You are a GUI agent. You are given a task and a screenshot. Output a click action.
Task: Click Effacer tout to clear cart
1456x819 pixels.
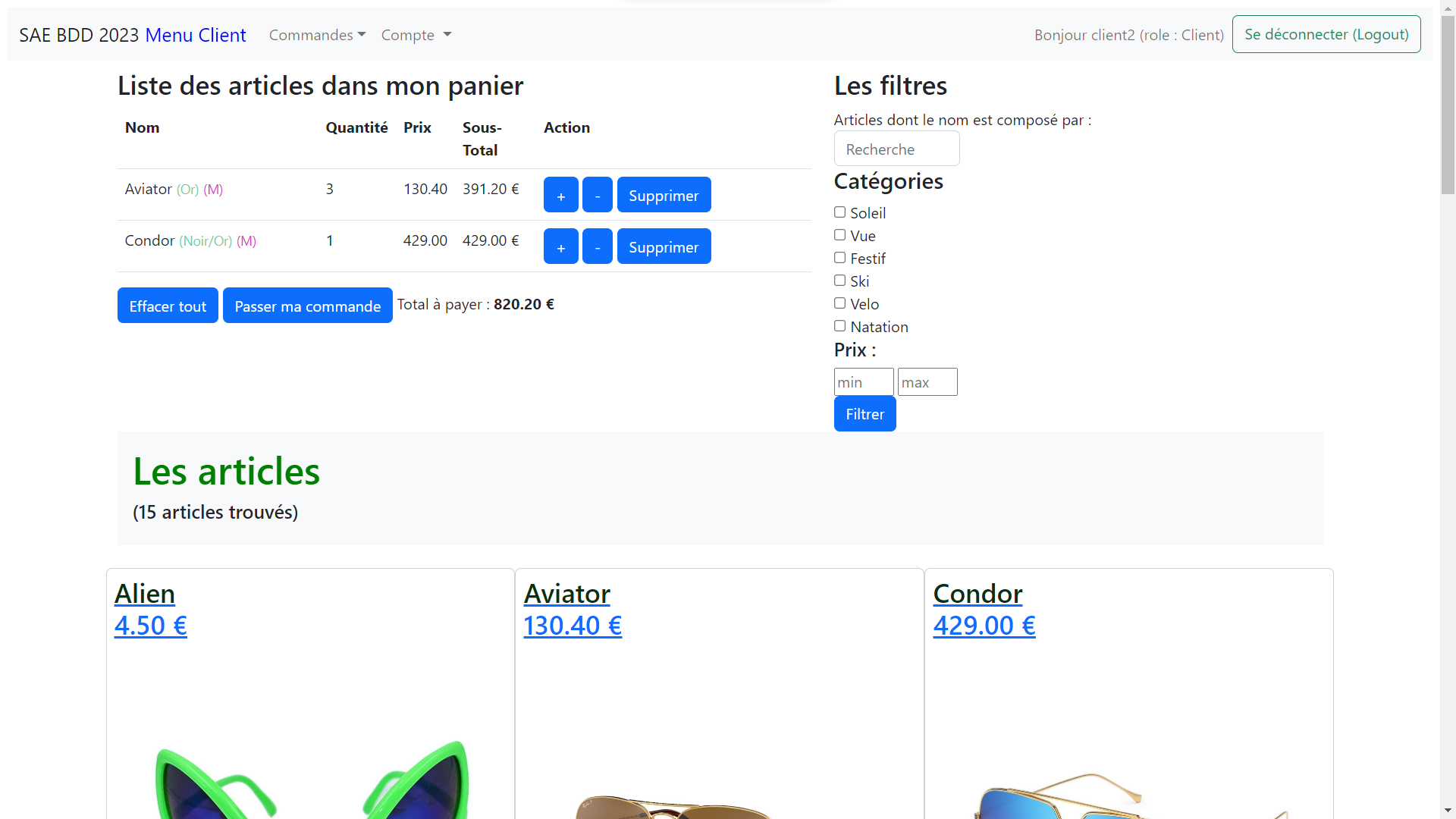[x=167, y=305]
